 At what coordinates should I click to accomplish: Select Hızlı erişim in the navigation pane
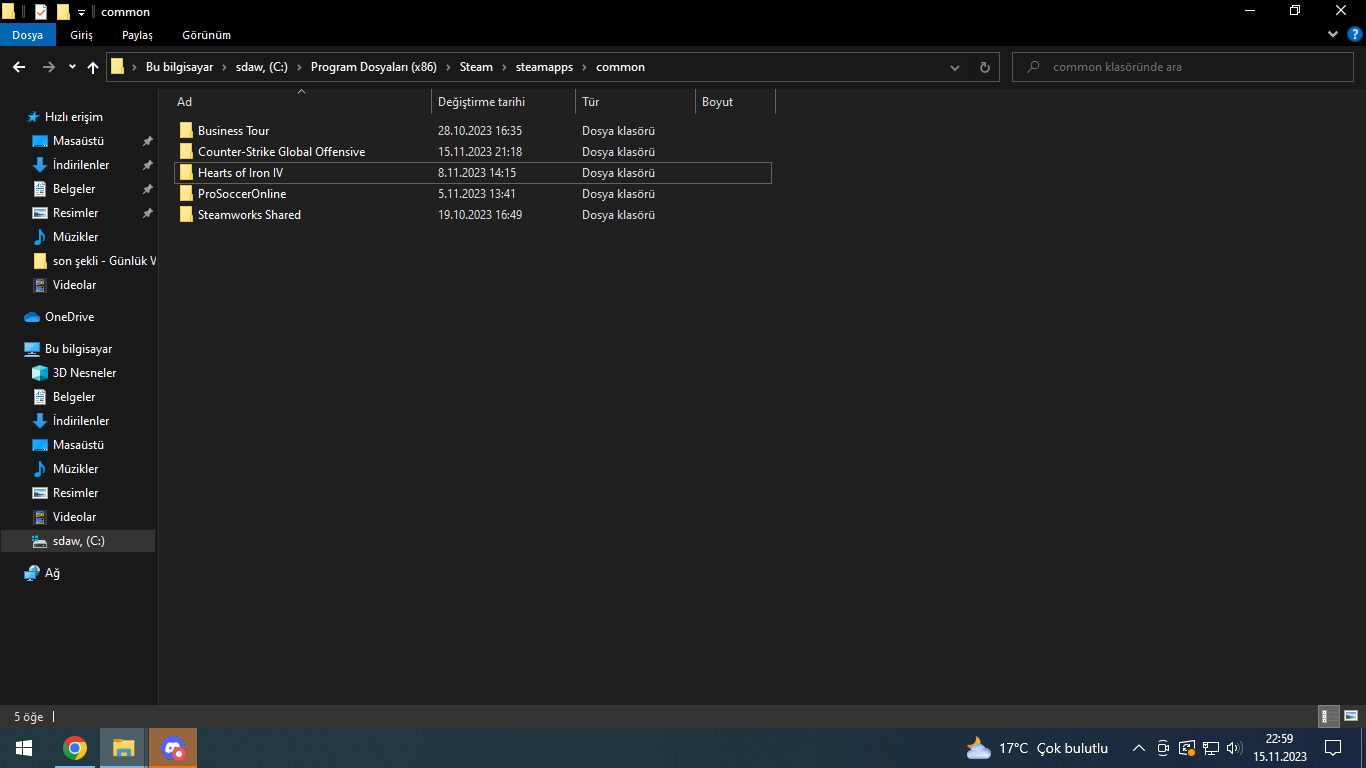(74, 117)
